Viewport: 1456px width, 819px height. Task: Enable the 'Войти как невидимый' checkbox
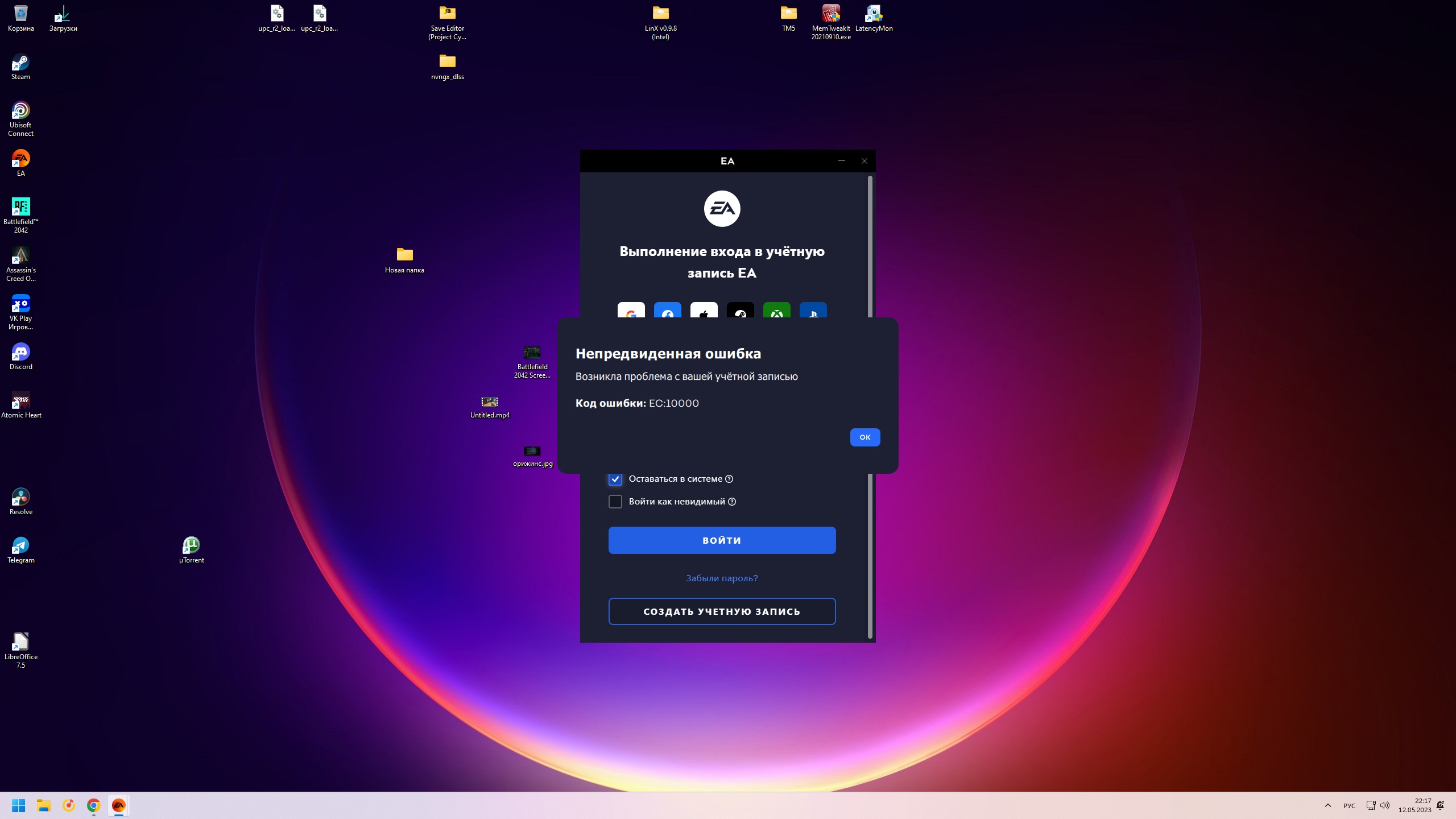[615, 502]
